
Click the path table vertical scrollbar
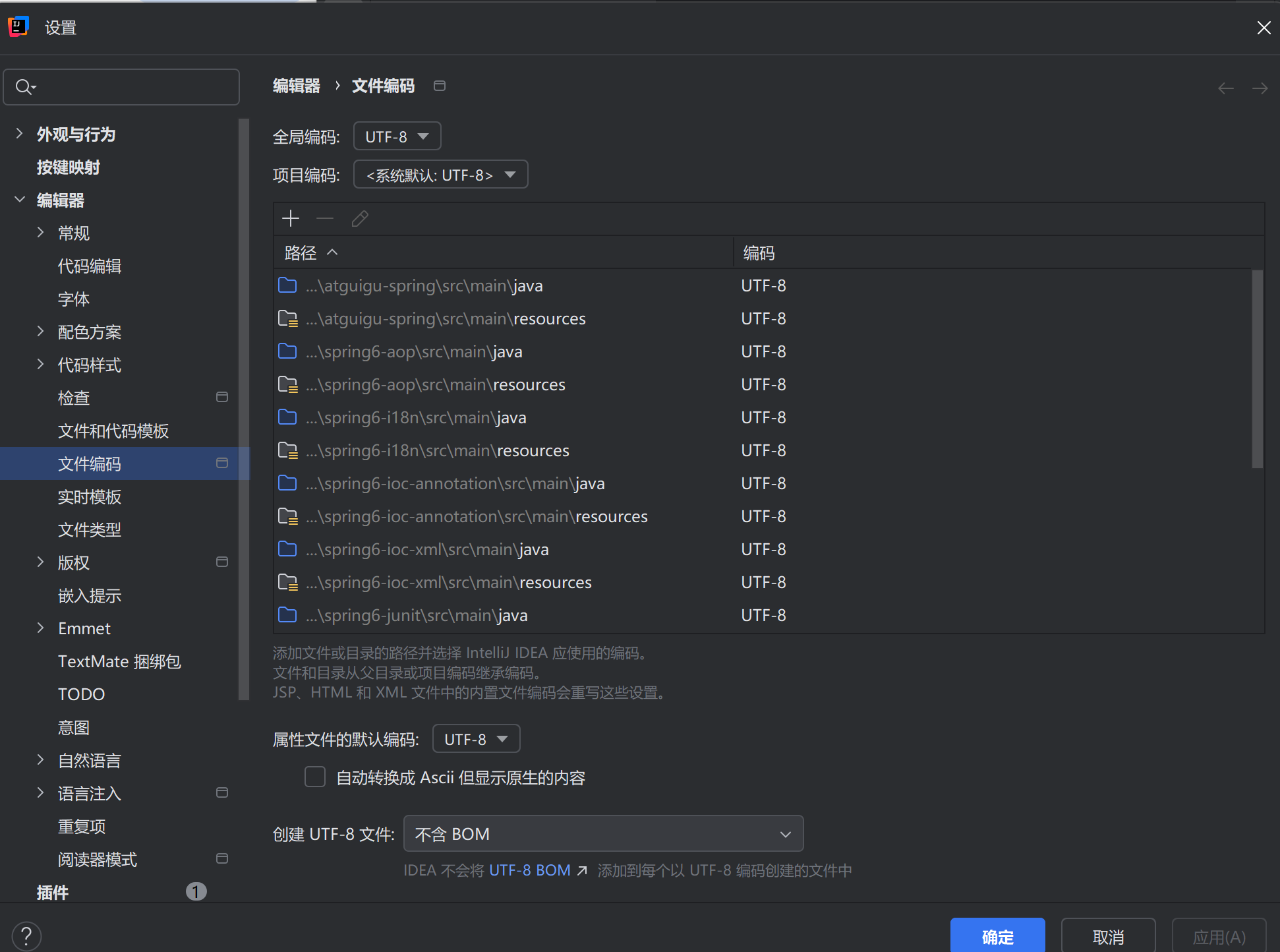coord(1257,369)
